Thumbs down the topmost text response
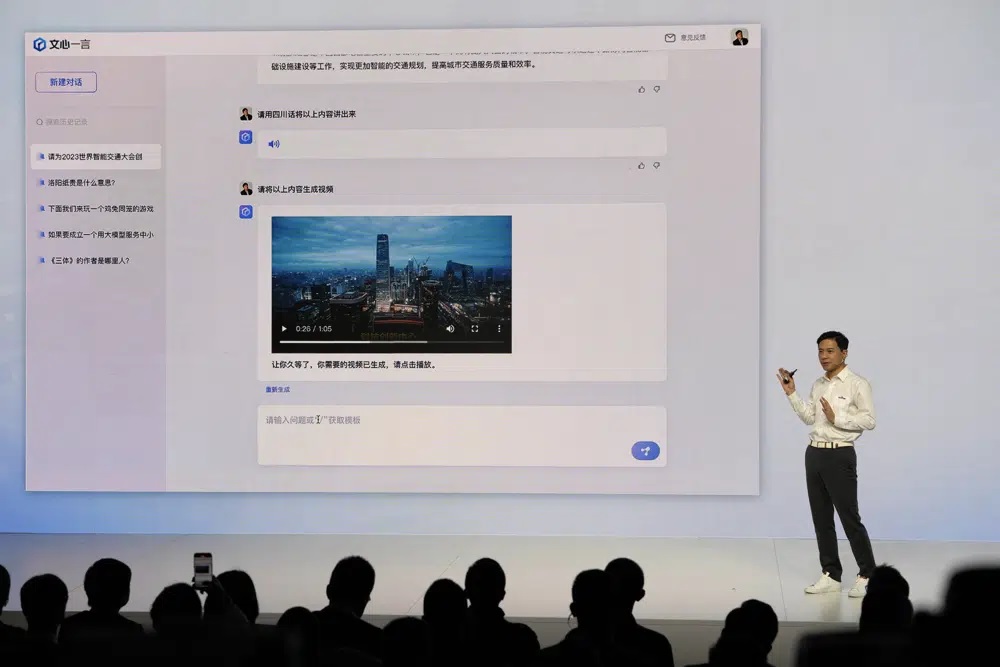 coord(657,89)
